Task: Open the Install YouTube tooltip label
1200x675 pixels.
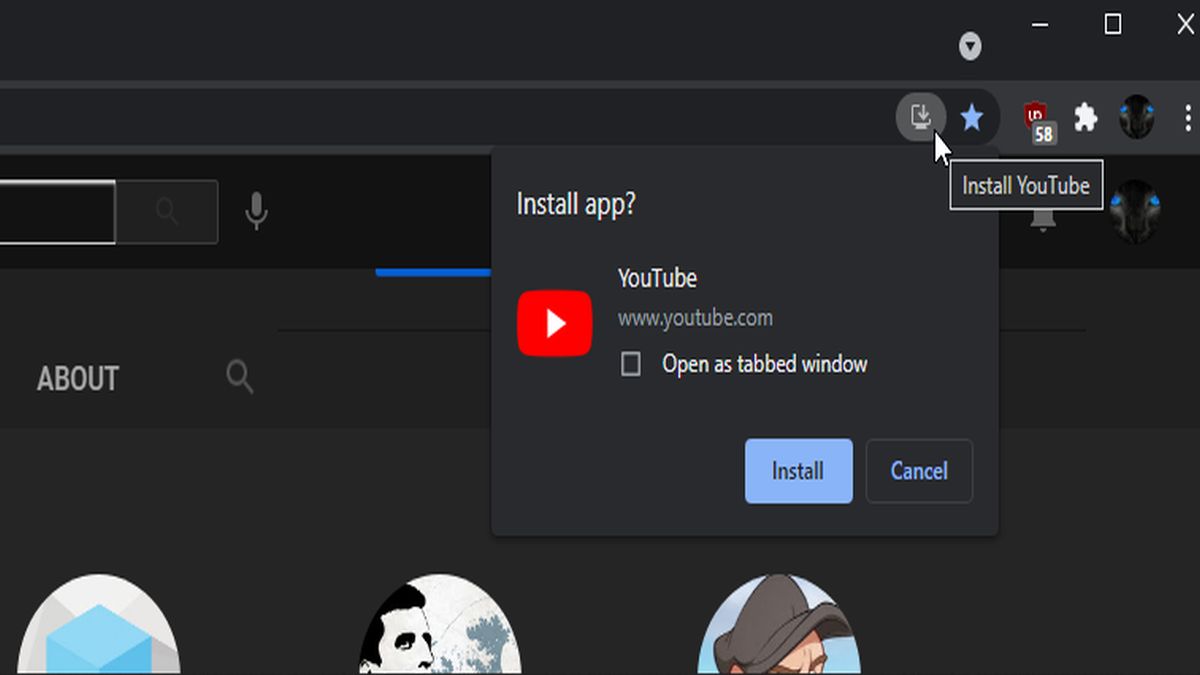Action: [x=1026, y=185]
